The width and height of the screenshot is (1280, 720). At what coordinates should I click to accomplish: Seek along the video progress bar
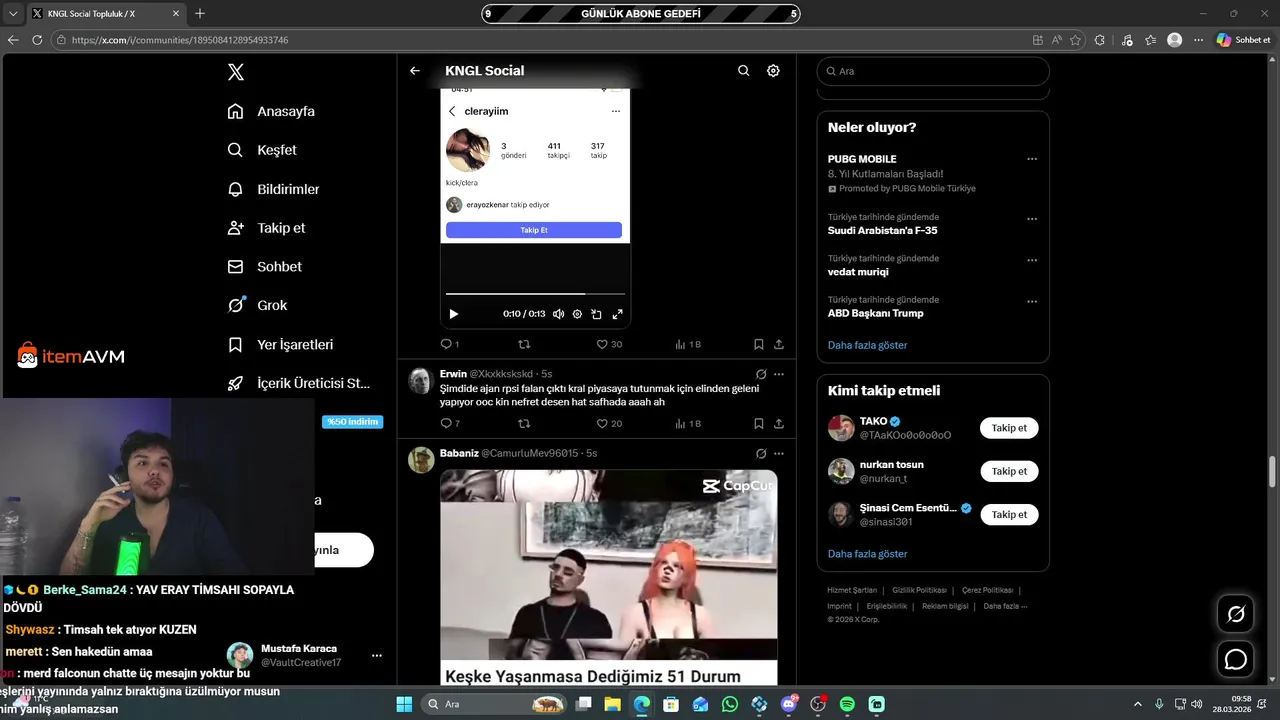pyautogui.click(x=535, y=294)
